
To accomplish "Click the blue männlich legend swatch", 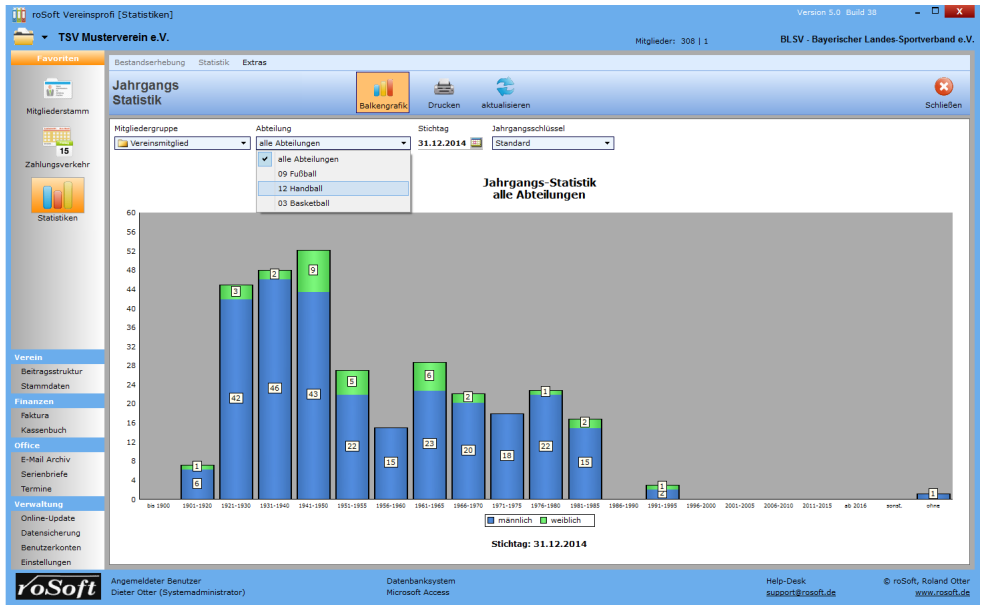I will (492, 520).
